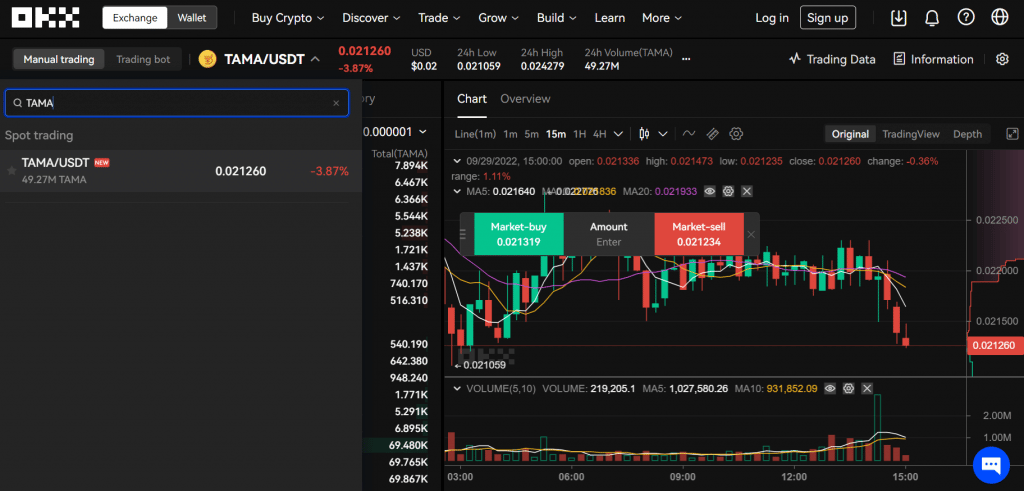Open the 0.000001 price precision dropdown

click(394, 132)
